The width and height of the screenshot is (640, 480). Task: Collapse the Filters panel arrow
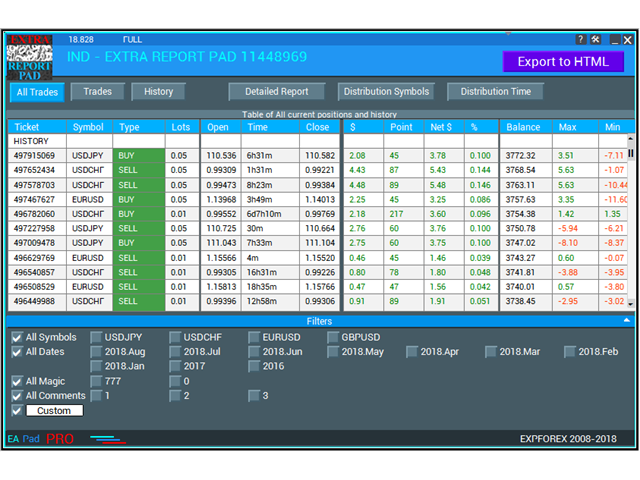pos(626,321)
